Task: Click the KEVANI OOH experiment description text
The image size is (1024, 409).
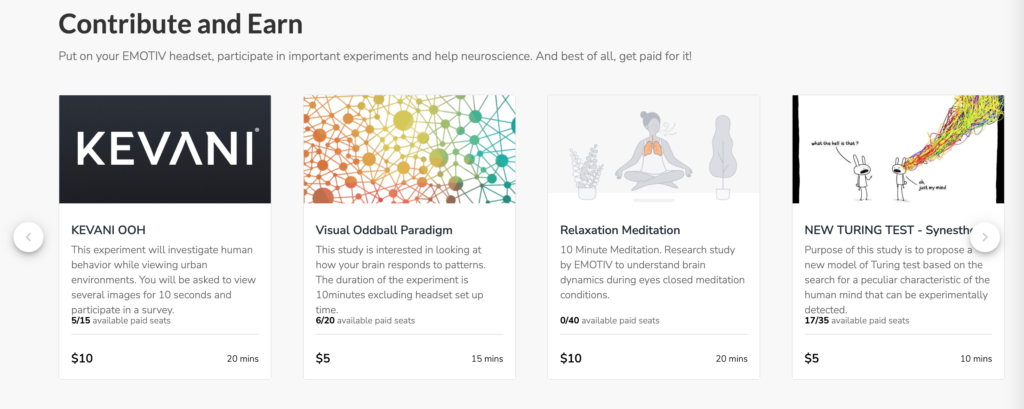Action: (x=162, y=280)
